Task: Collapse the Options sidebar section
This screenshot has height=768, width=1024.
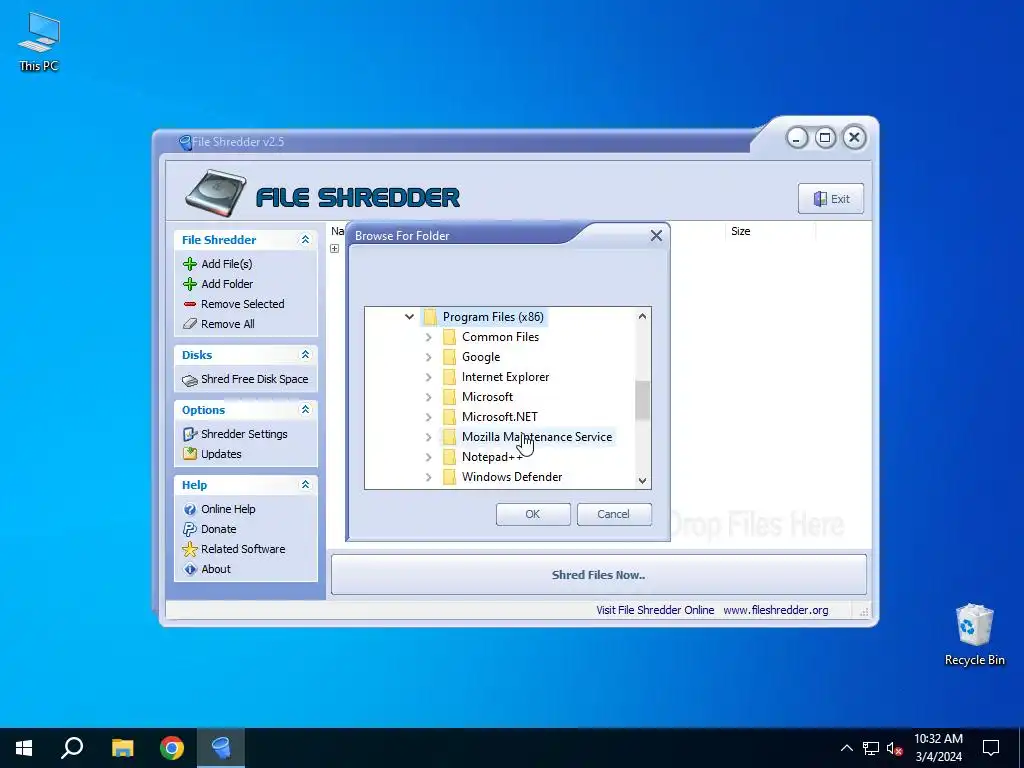Action: pos(305,409)
